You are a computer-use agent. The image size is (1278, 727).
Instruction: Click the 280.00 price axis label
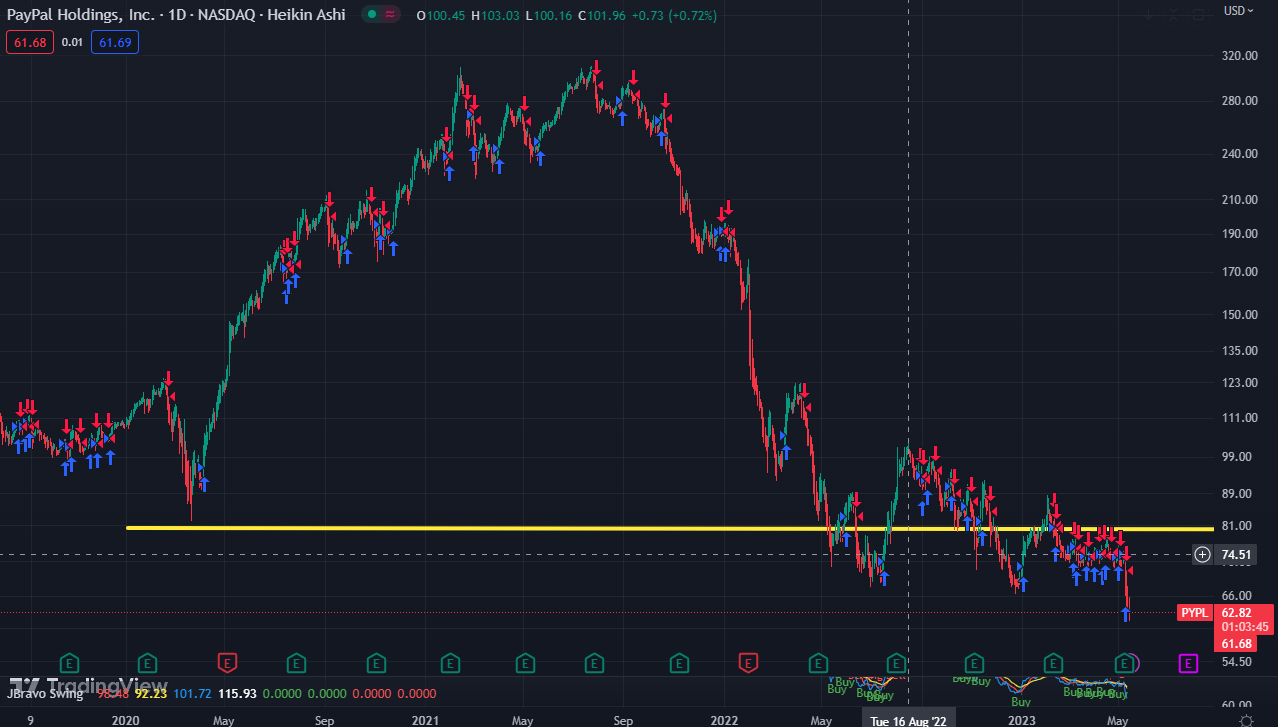coord(1238,101)
